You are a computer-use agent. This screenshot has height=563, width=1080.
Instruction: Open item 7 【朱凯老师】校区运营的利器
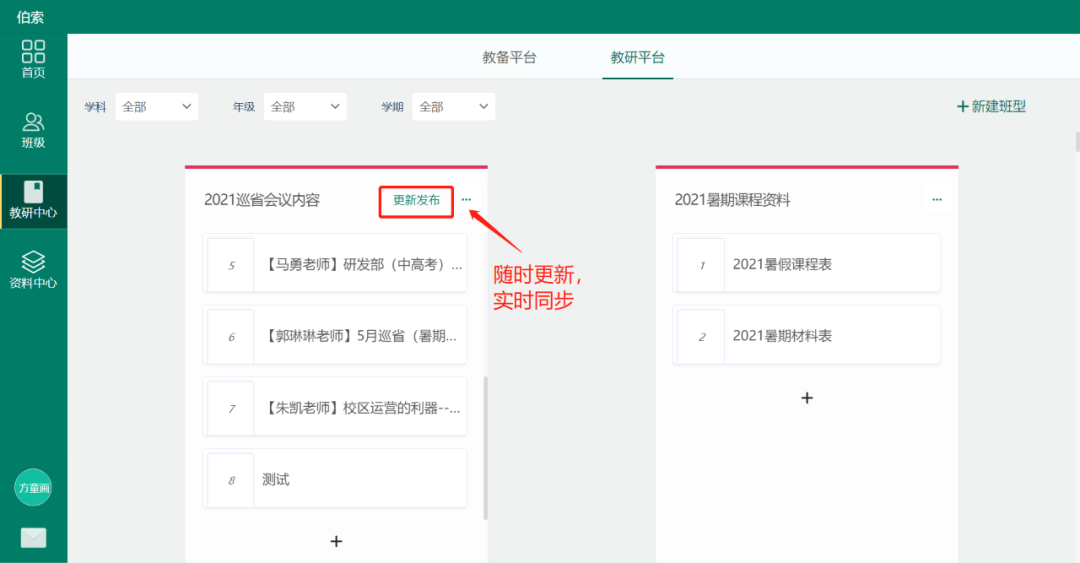tap(335, 408)
